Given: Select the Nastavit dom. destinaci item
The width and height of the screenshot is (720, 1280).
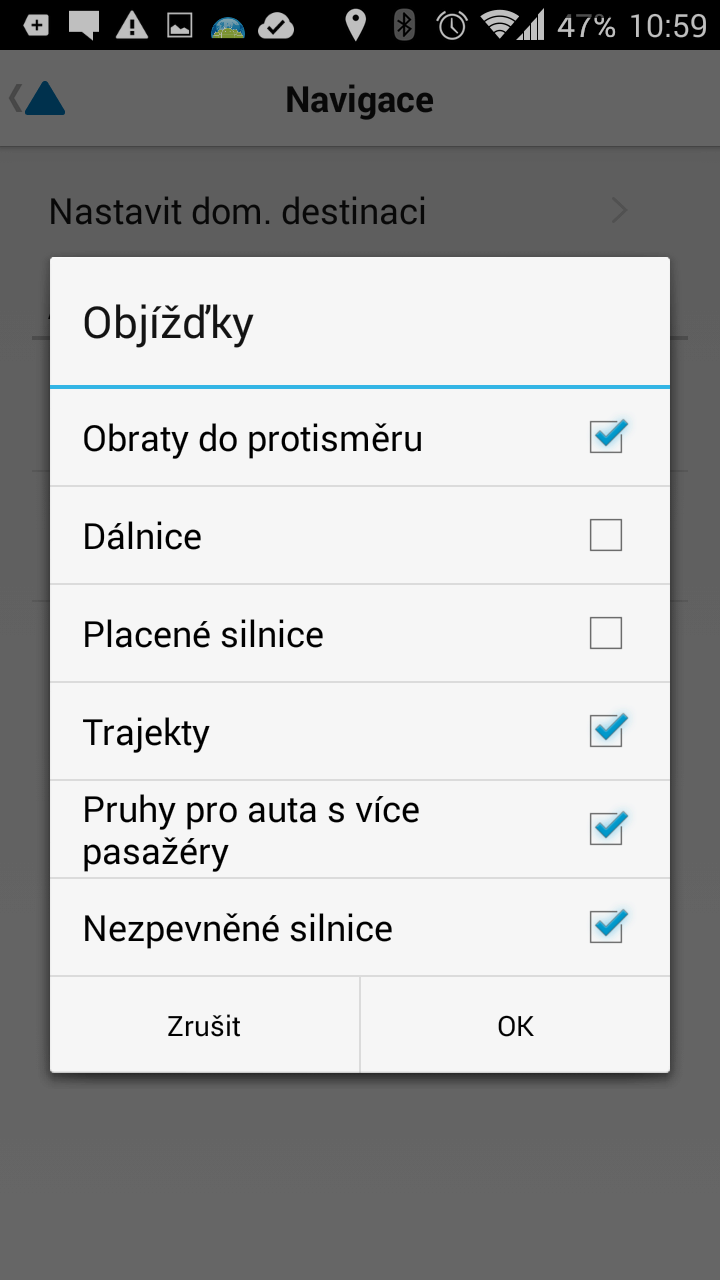Looking at the screenshot, I should [x=360, y=211].
